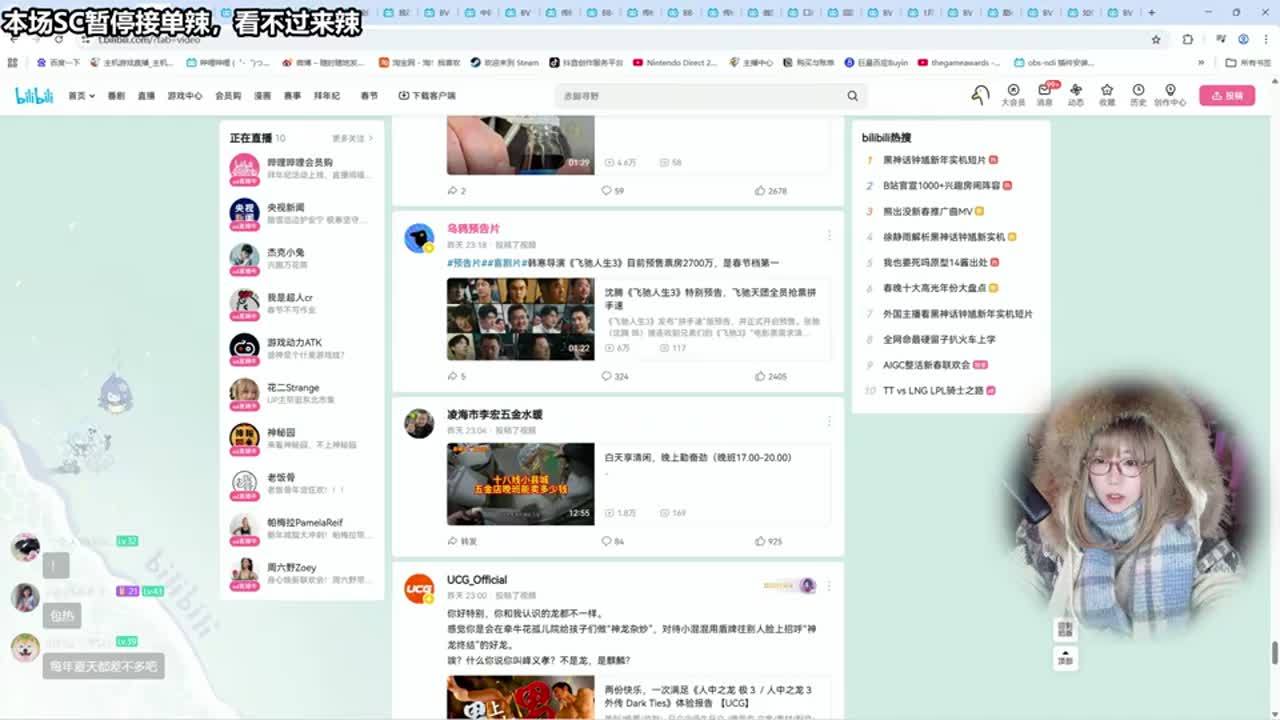
Task: Like the top post with 2678 likes
Action: [770, 190]
